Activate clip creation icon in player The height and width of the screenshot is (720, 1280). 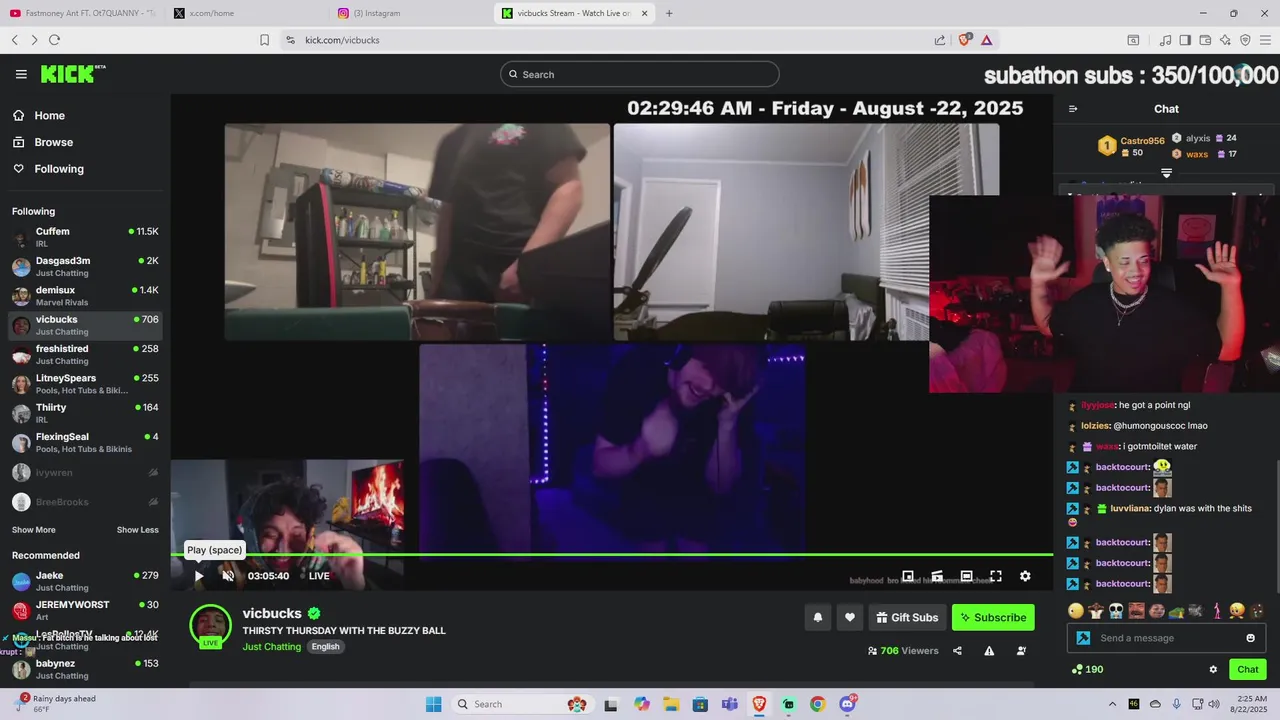pos(937,576)
